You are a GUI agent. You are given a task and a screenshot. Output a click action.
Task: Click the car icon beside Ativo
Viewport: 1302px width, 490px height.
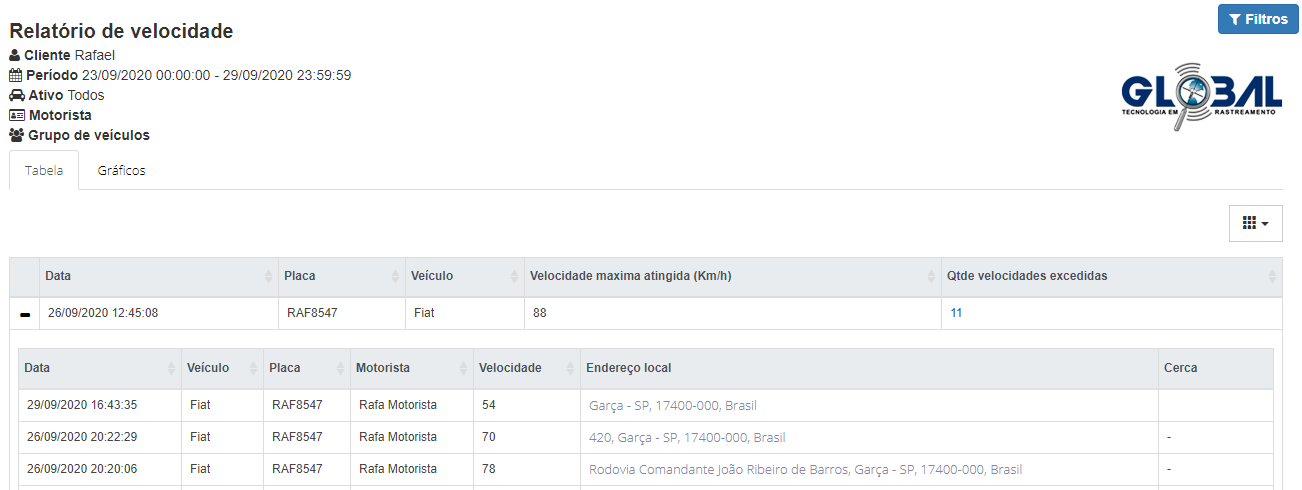tap(17, 95)
